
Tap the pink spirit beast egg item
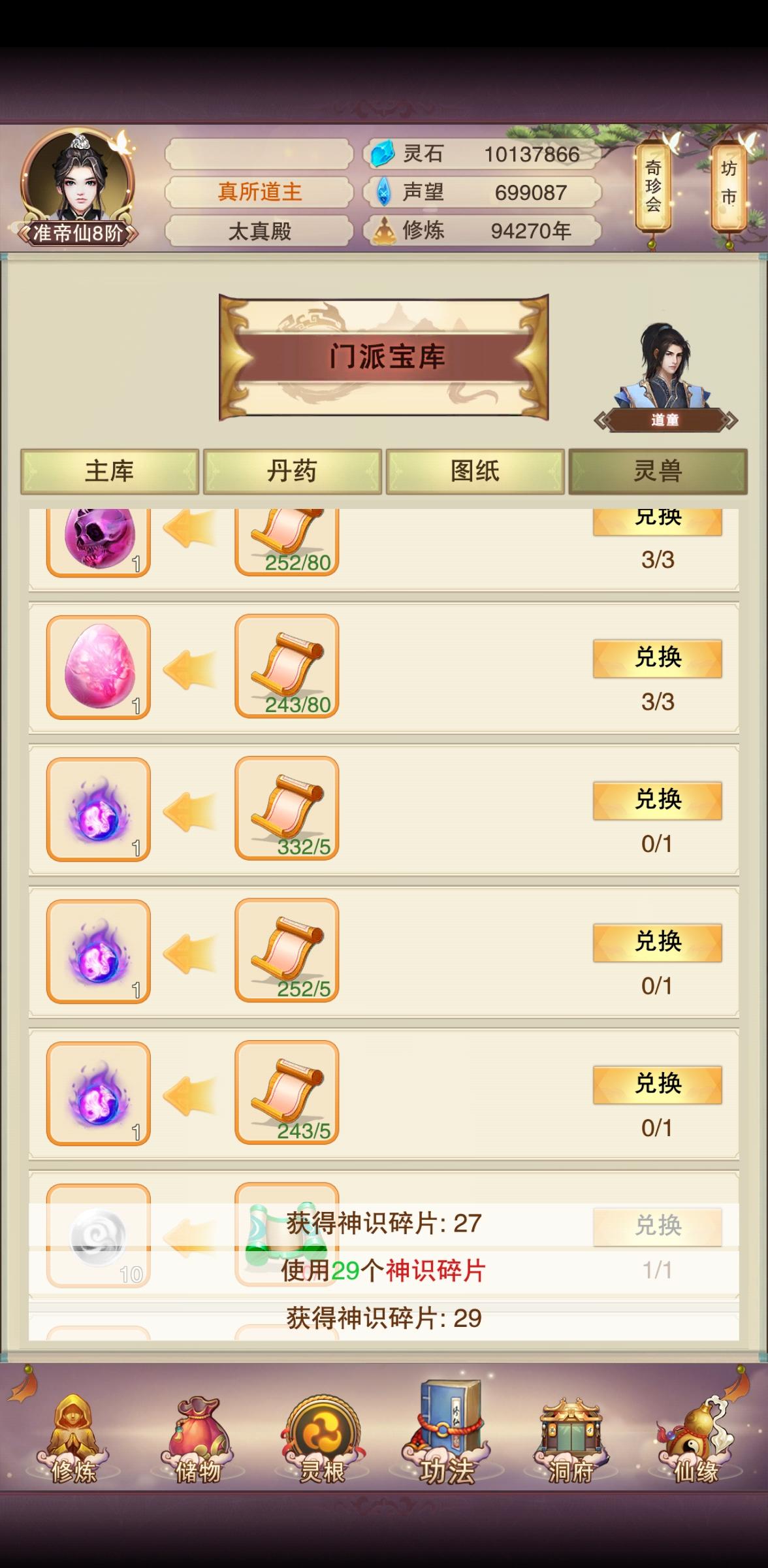click(x=99, y=667)
